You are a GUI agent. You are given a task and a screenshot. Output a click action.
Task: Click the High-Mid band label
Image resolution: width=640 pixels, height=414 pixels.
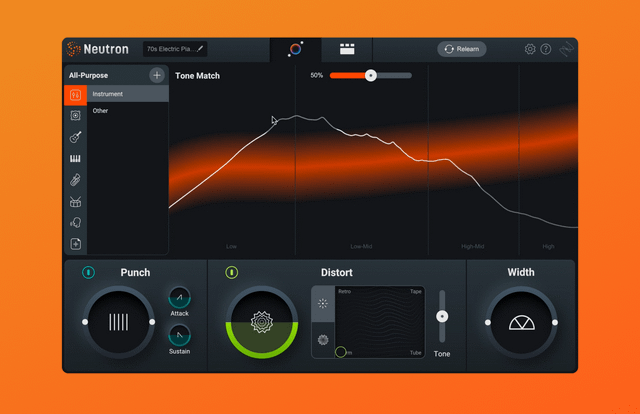coord(473,247)
